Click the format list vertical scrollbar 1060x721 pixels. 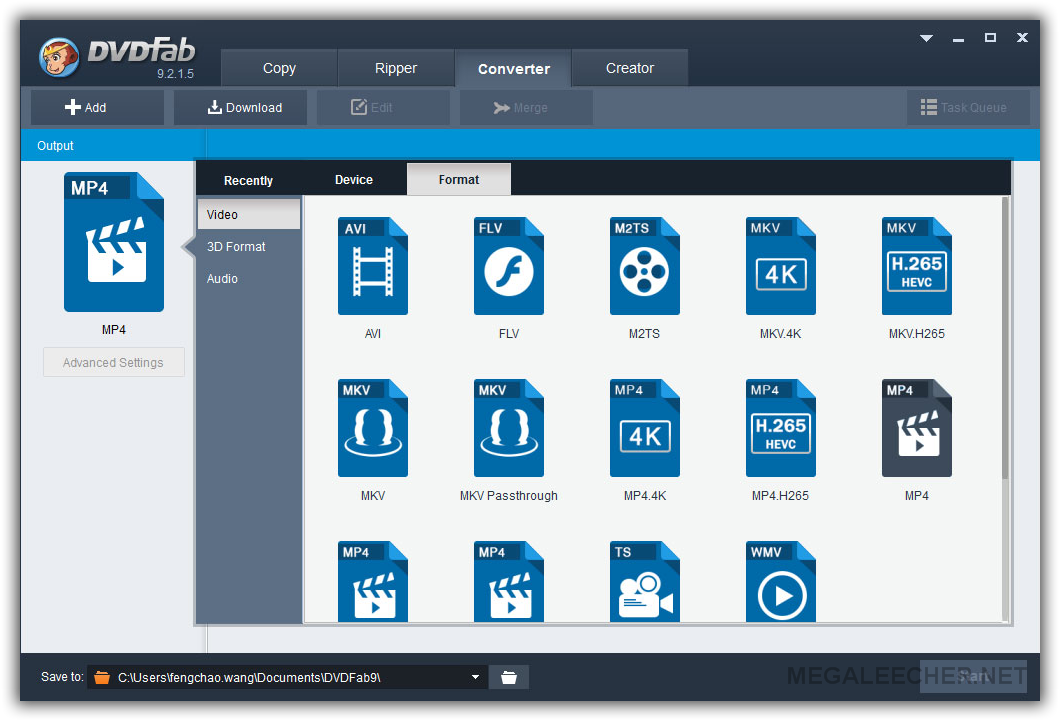click(x=1005, y=338)
